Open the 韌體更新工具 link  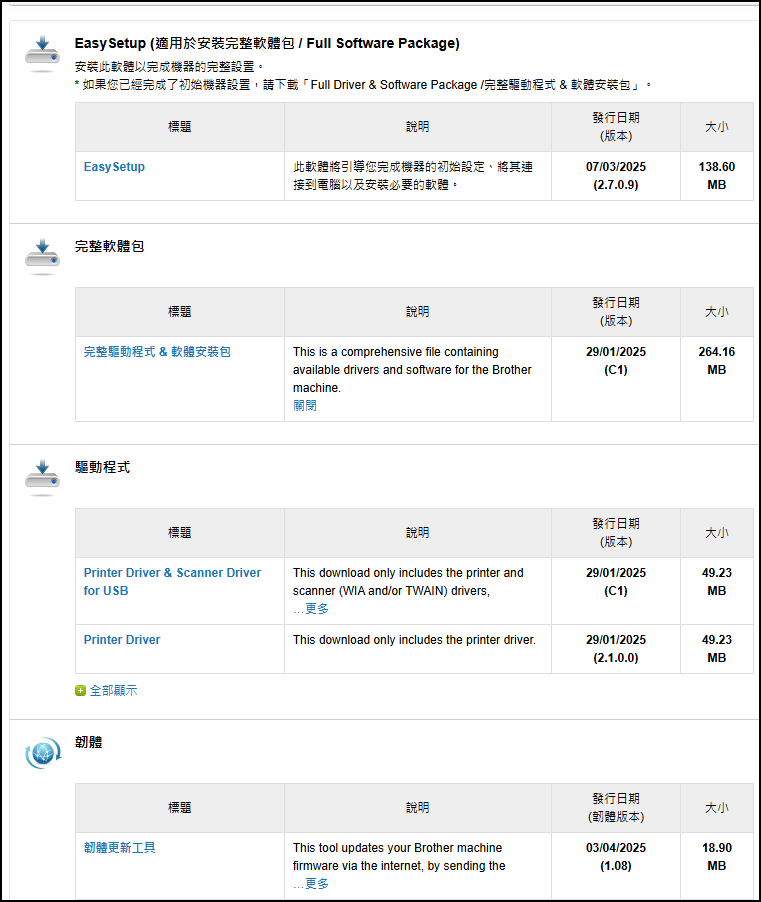tap(120, 847)
